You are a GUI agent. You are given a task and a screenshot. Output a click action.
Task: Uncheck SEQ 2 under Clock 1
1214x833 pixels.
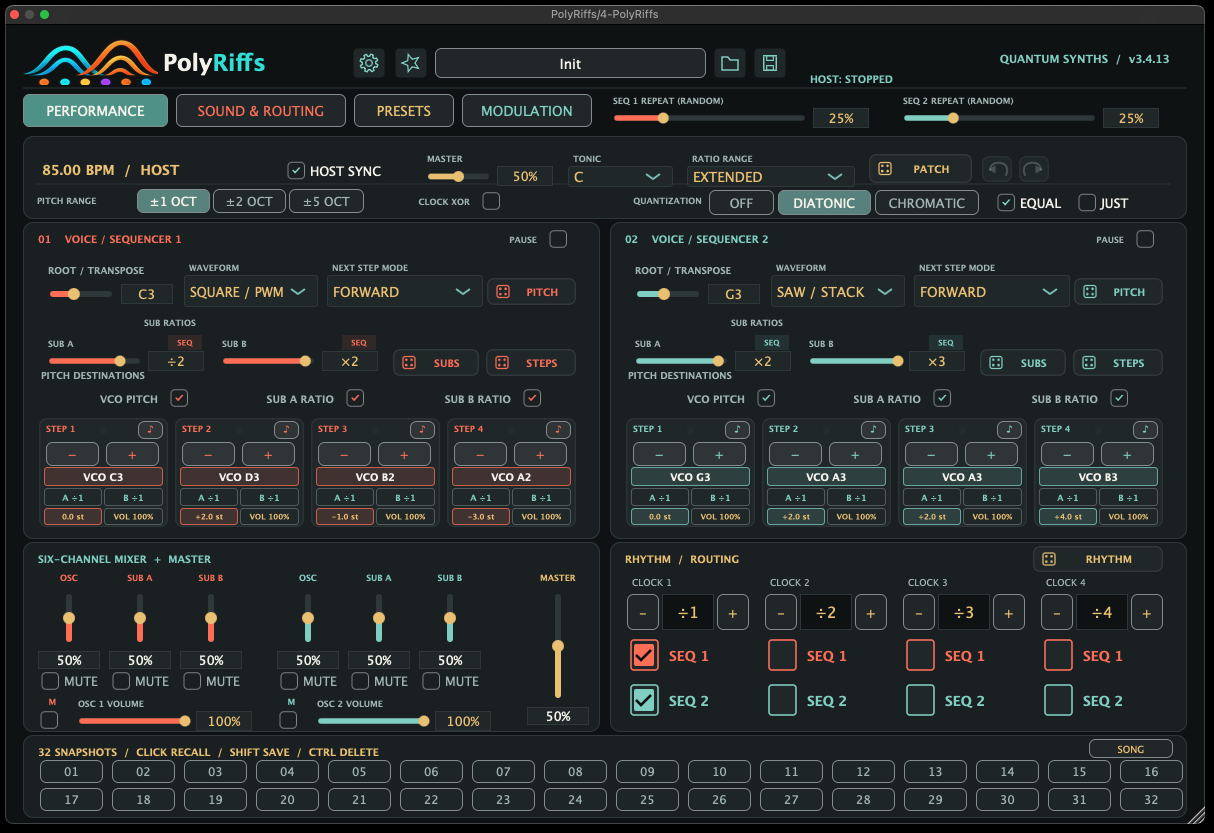644,700
